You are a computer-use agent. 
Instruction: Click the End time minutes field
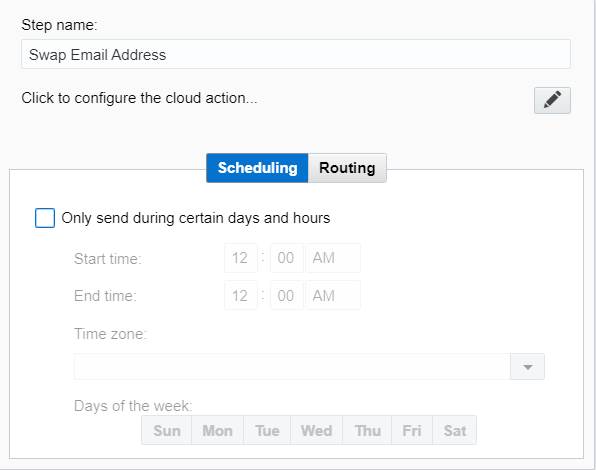(x=287, y=295)
